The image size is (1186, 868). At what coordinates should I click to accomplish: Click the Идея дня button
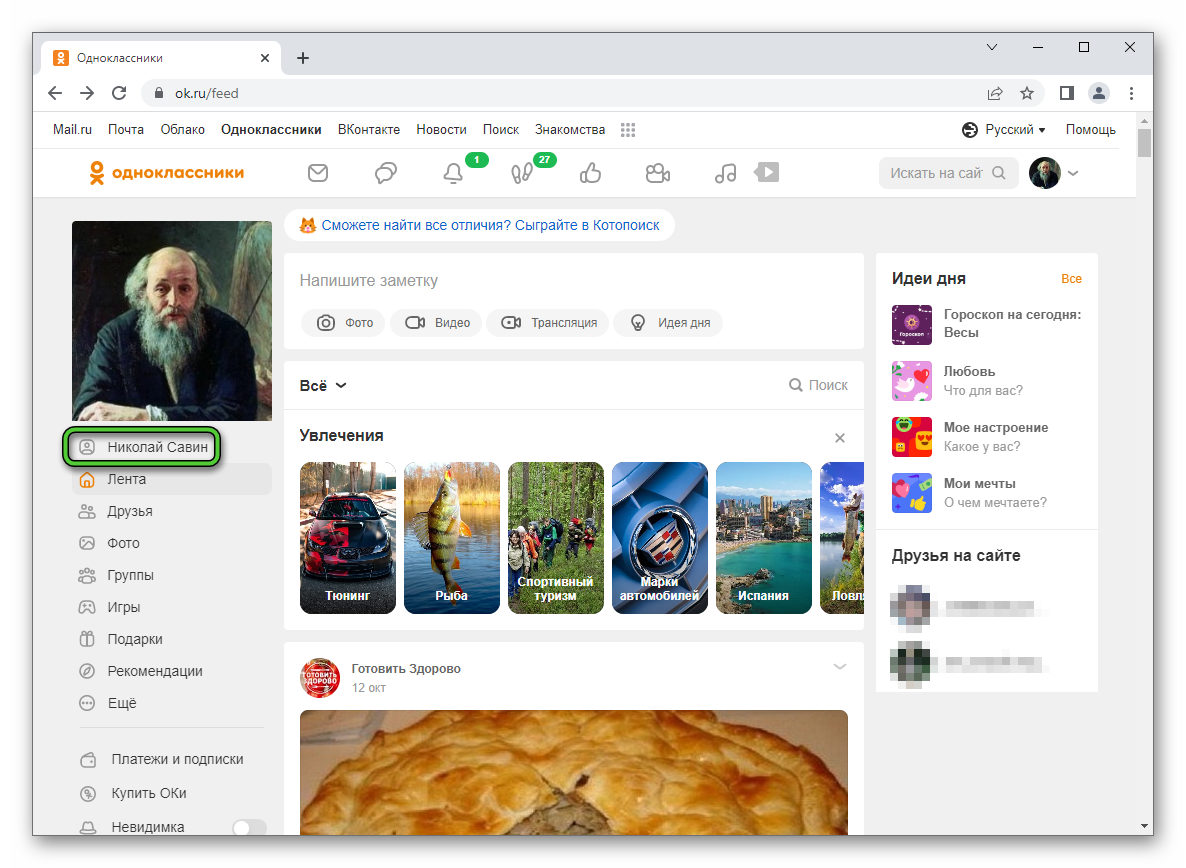[x=668, y=323]
